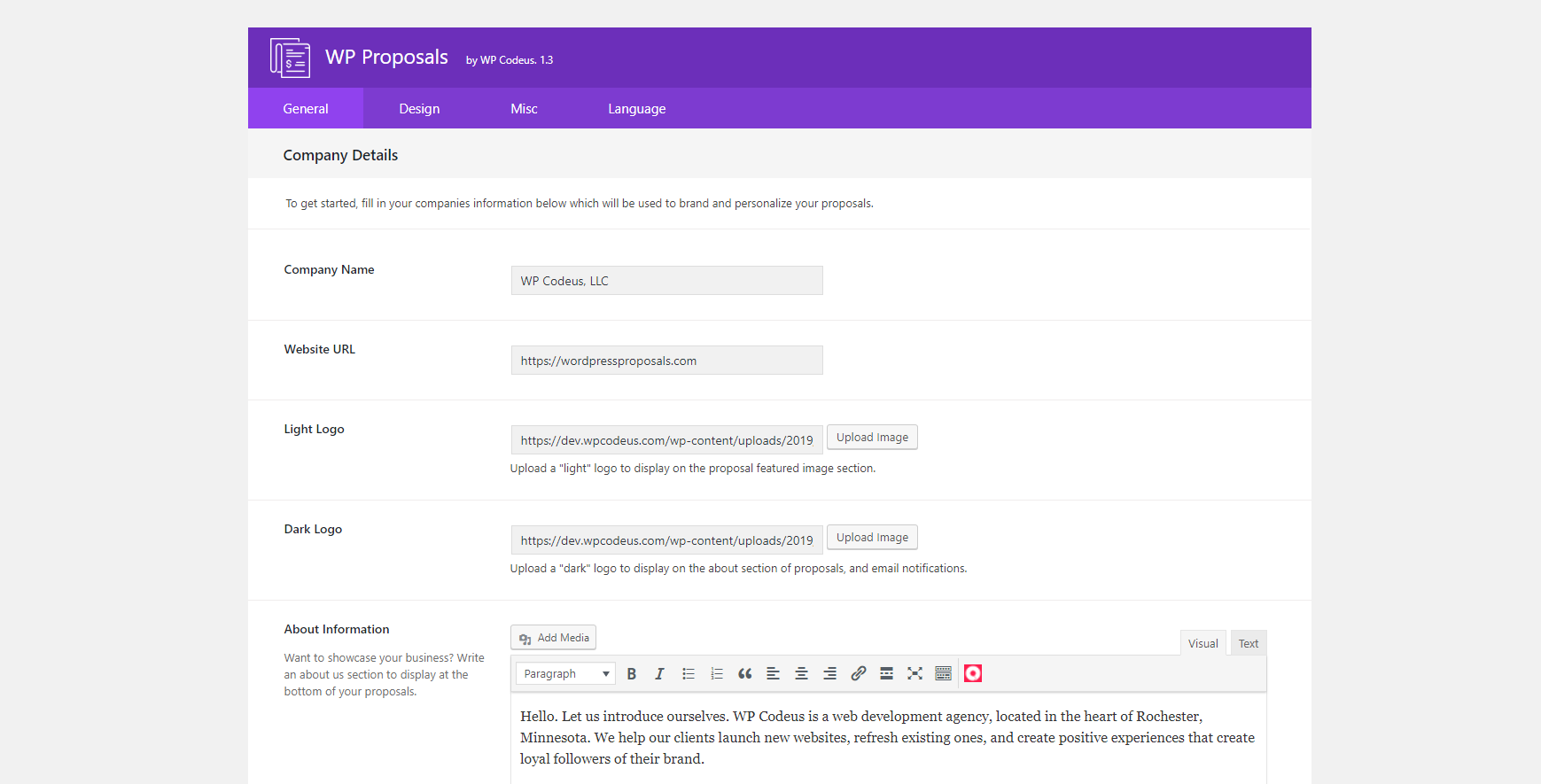The image size is (1541, 784).
Task: Click inside the About Information text area
Action: [x=889, y=739]
